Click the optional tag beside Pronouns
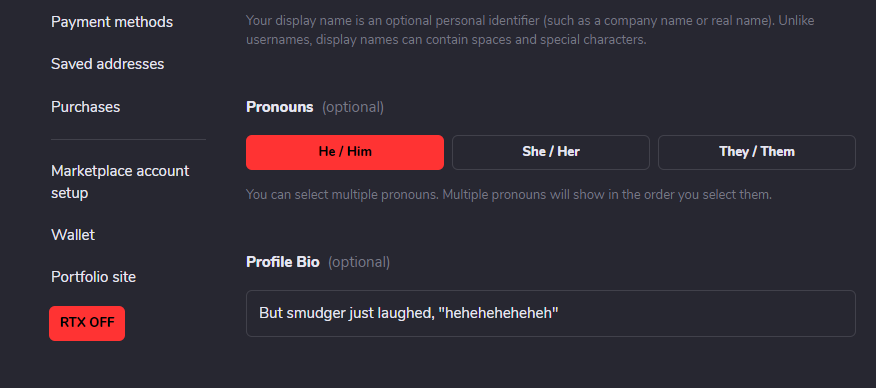Image resolution: width=876 pixels, height=388 pixels. pos(353,107)
